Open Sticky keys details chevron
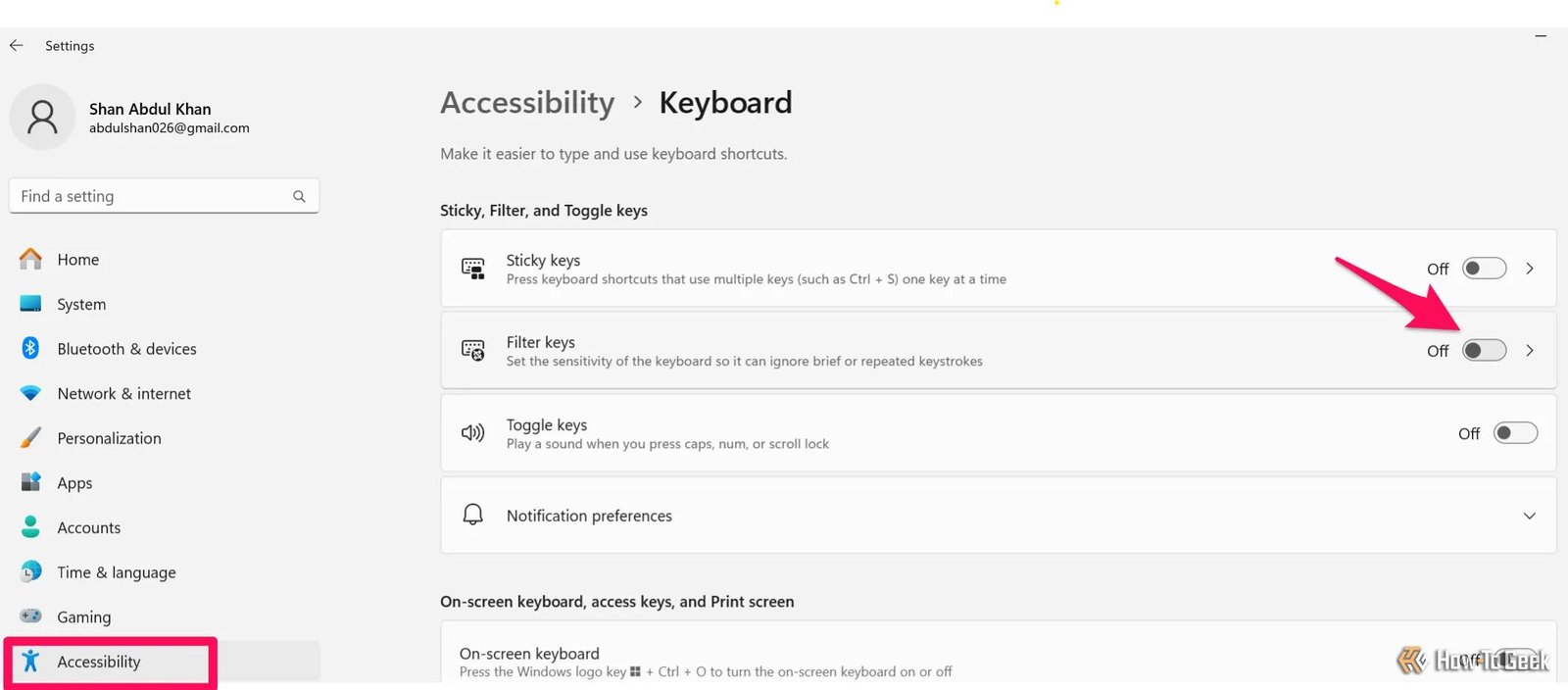1568x690 pixels. [x=1530, y=269]
